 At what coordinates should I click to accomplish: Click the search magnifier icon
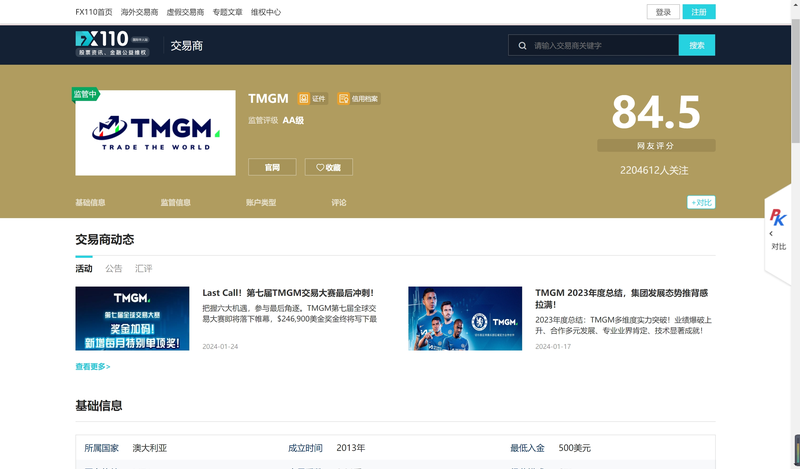(x=522, y=45)
